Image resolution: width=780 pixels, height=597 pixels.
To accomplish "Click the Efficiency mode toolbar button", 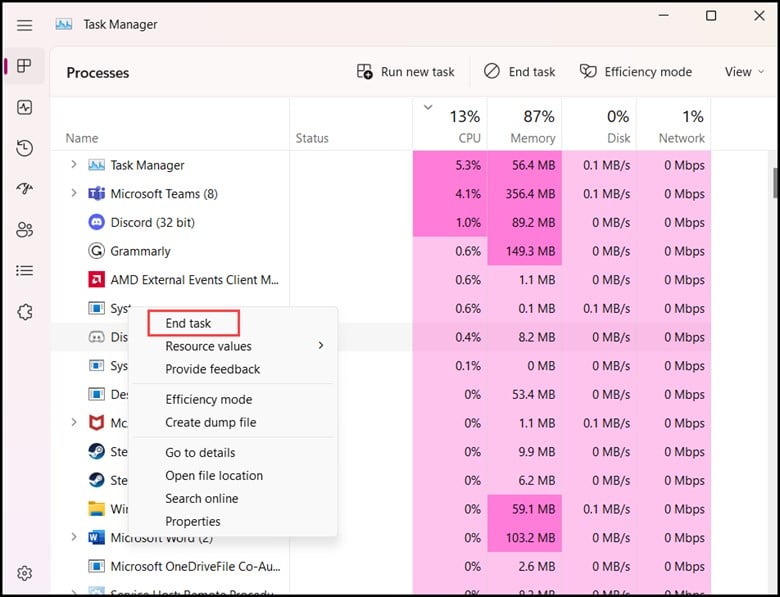I will tap(636, 72).
